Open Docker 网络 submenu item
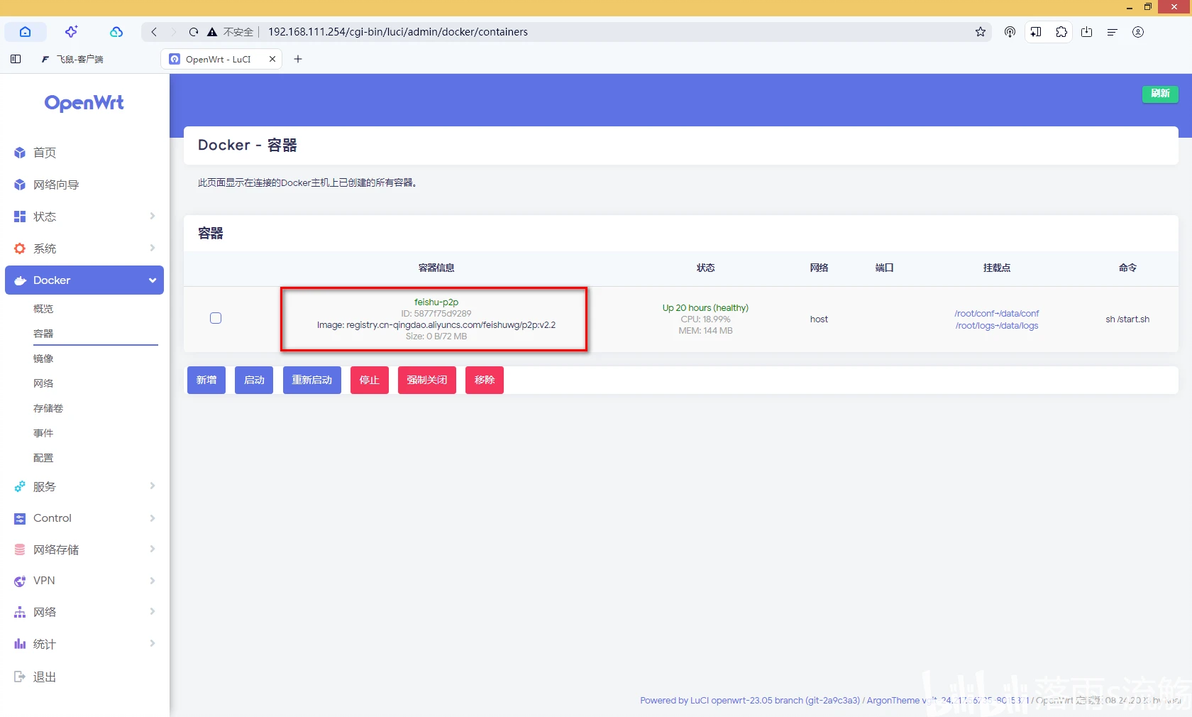1192x717 pixels. pyautogui.click(x=43, y=383)
